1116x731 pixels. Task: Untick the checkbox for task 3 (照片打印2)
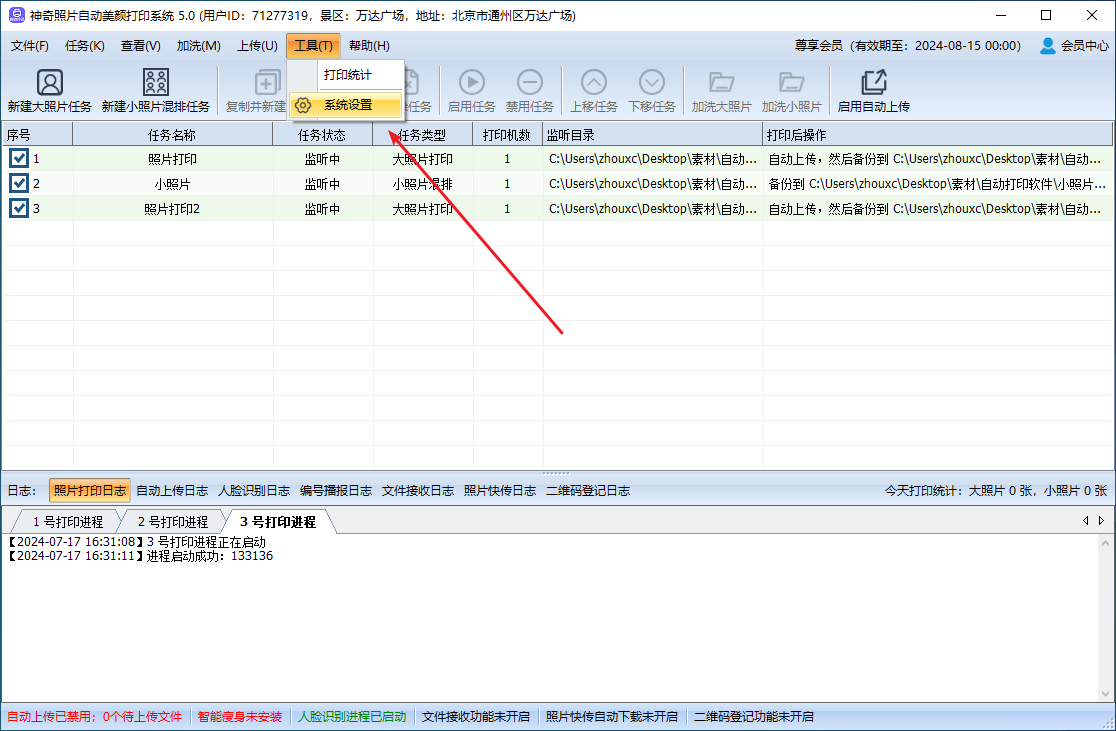tap(19, 208)
